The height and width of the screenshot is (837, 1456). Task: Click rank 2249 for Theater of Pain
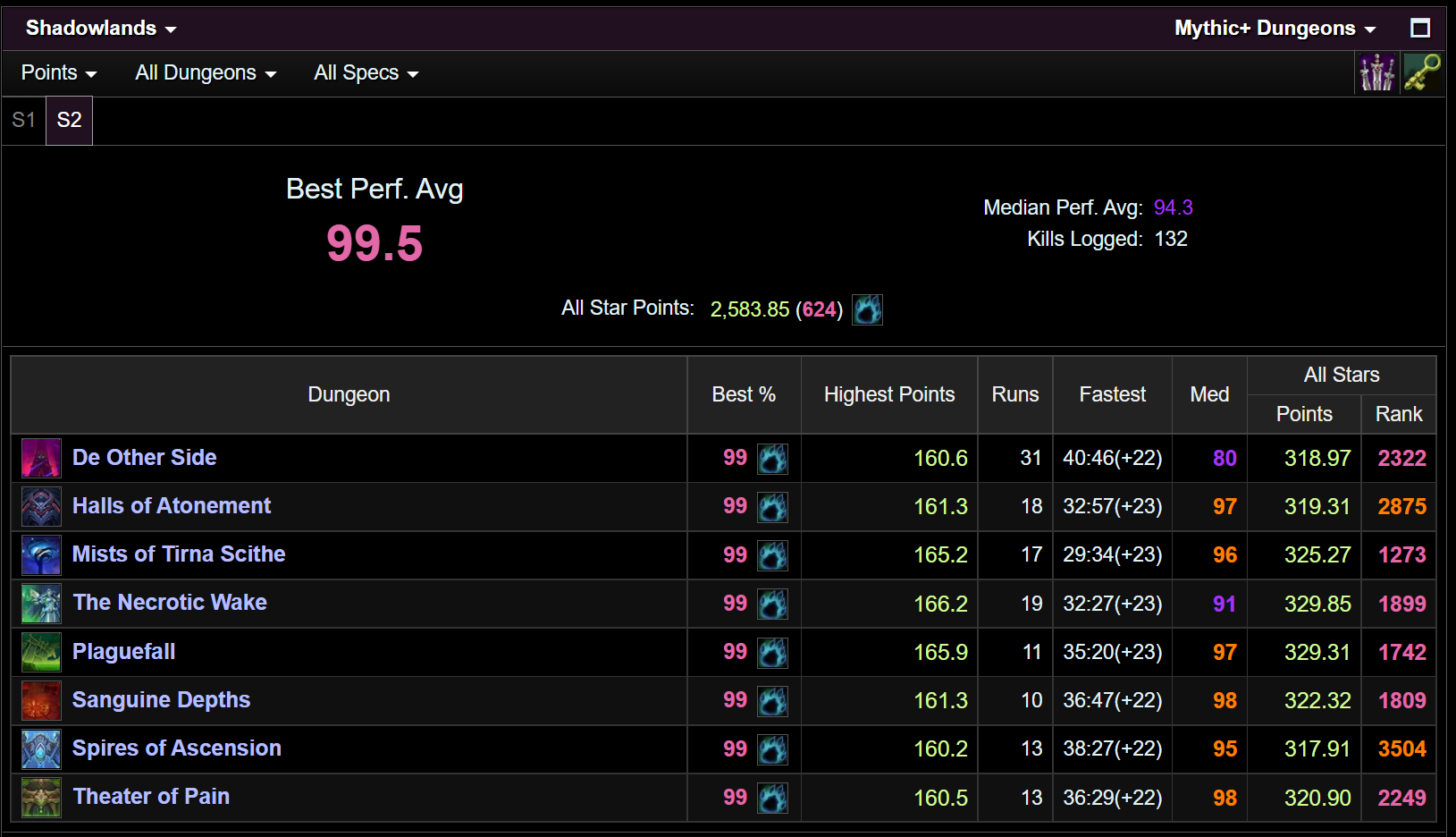(1401, 798)
